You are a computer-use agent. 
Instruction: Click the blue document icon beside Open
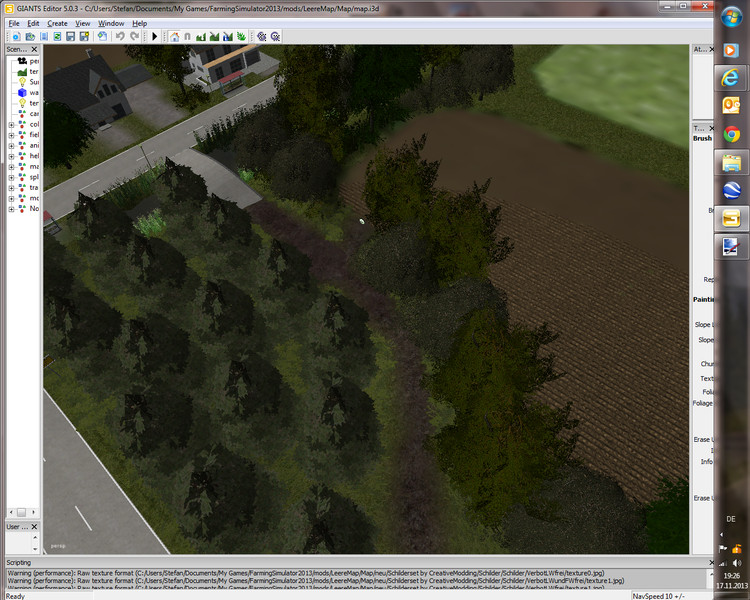click(44, 36)
